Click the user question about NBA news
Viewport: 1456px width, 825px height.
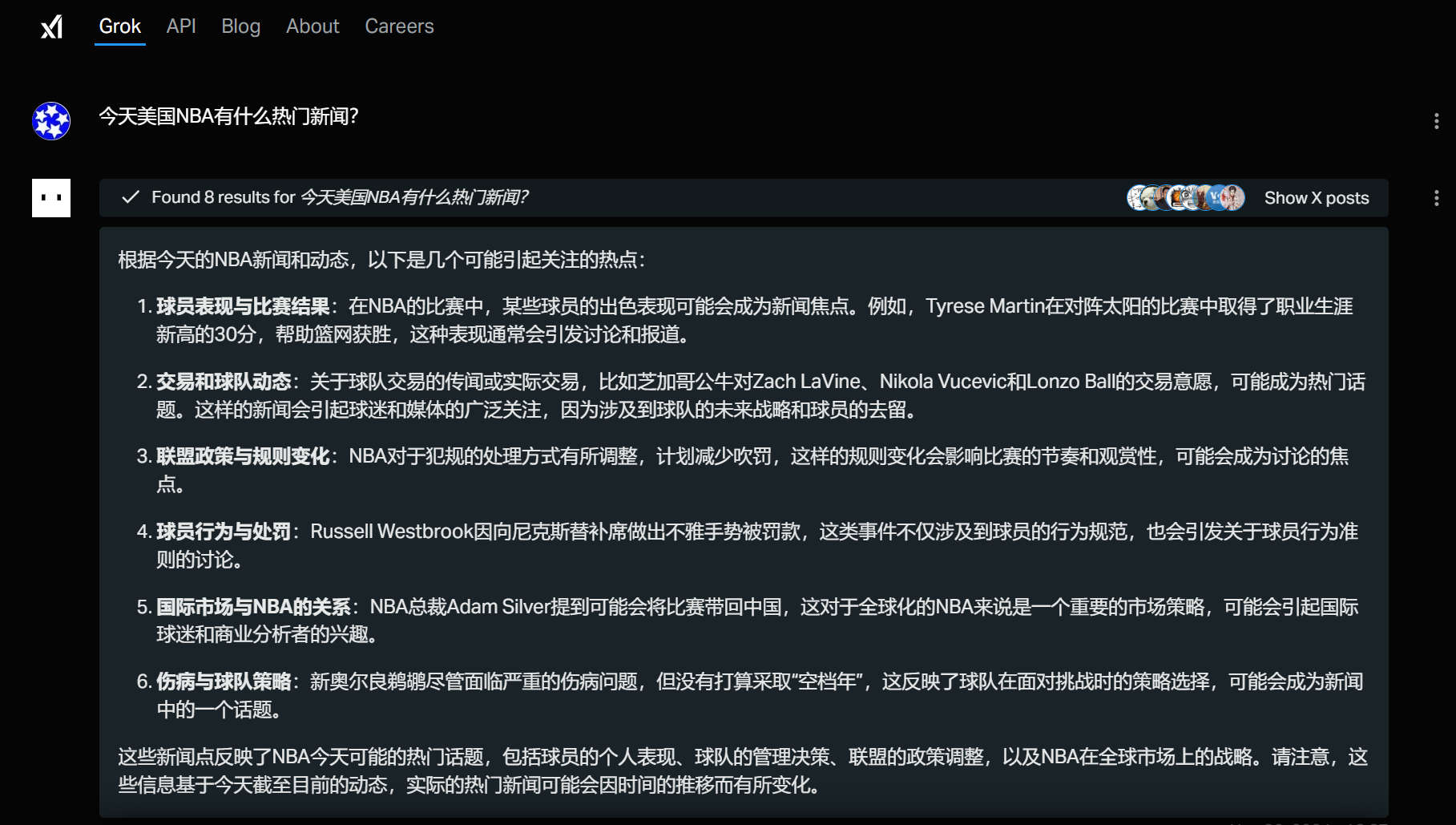point(228,116)
